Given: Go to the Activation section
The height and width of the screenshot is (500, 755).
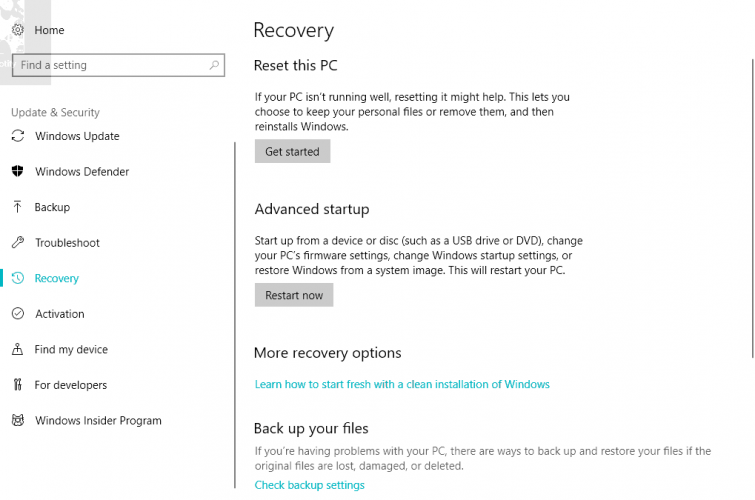Looking at the screenshot, I should pyautogui.click(x=60, y=314).
